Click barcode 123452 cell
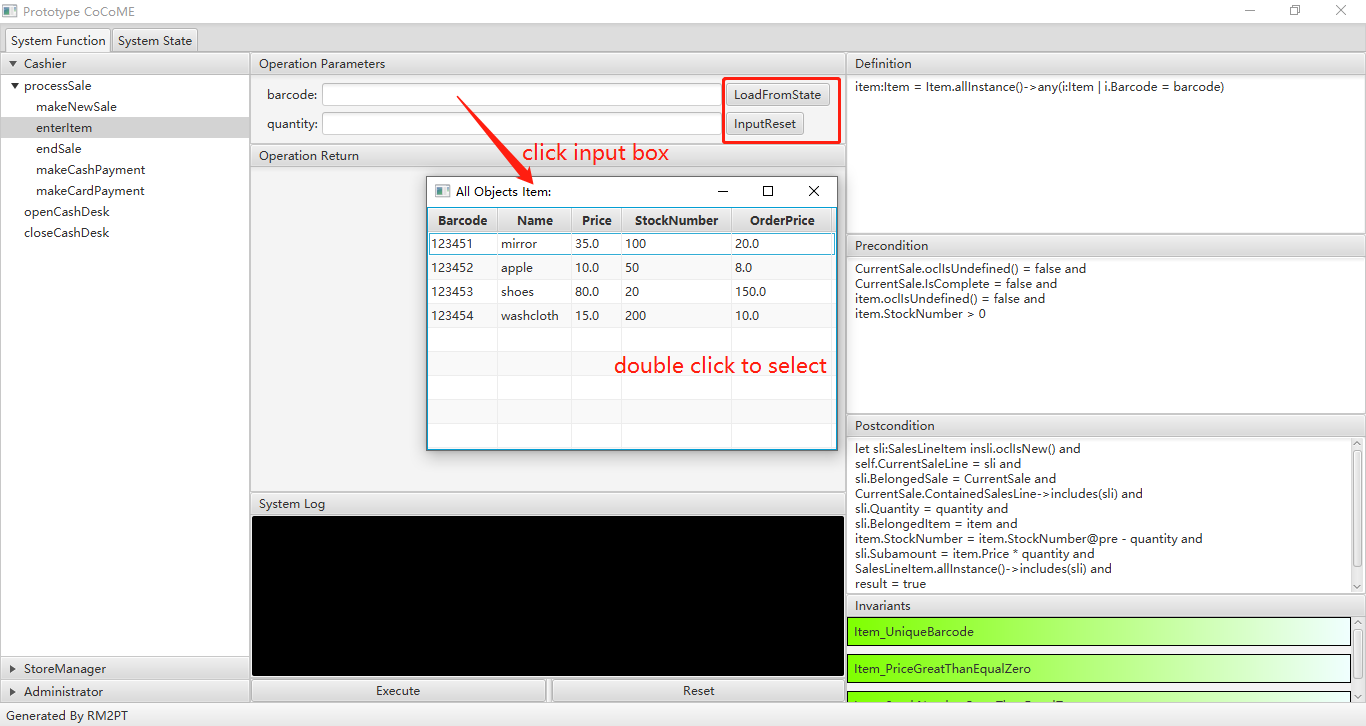Viewport: 1366px width, 726px height. [x=462, y=268]
